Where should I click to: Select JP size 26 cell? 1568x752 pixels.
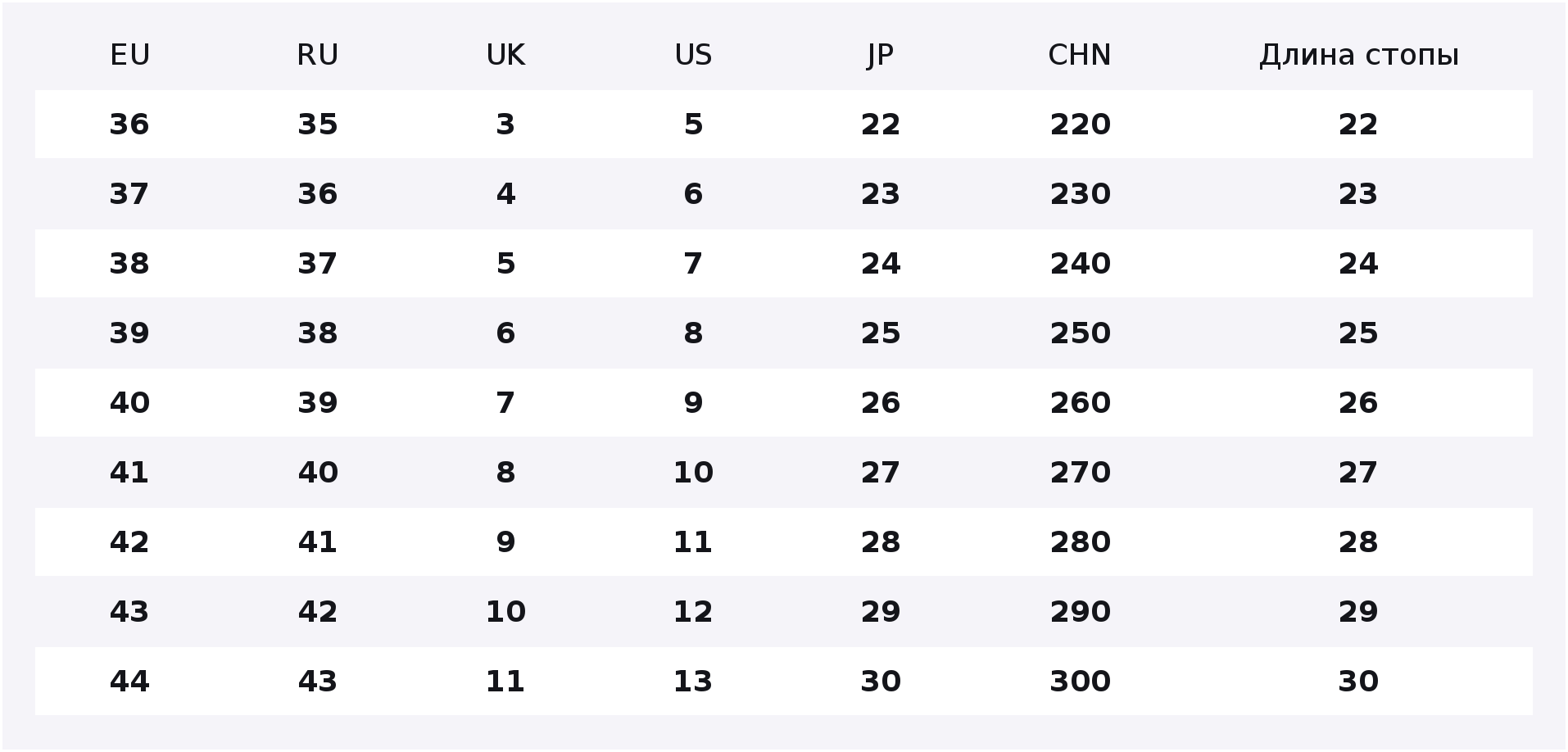coord(881,403)
